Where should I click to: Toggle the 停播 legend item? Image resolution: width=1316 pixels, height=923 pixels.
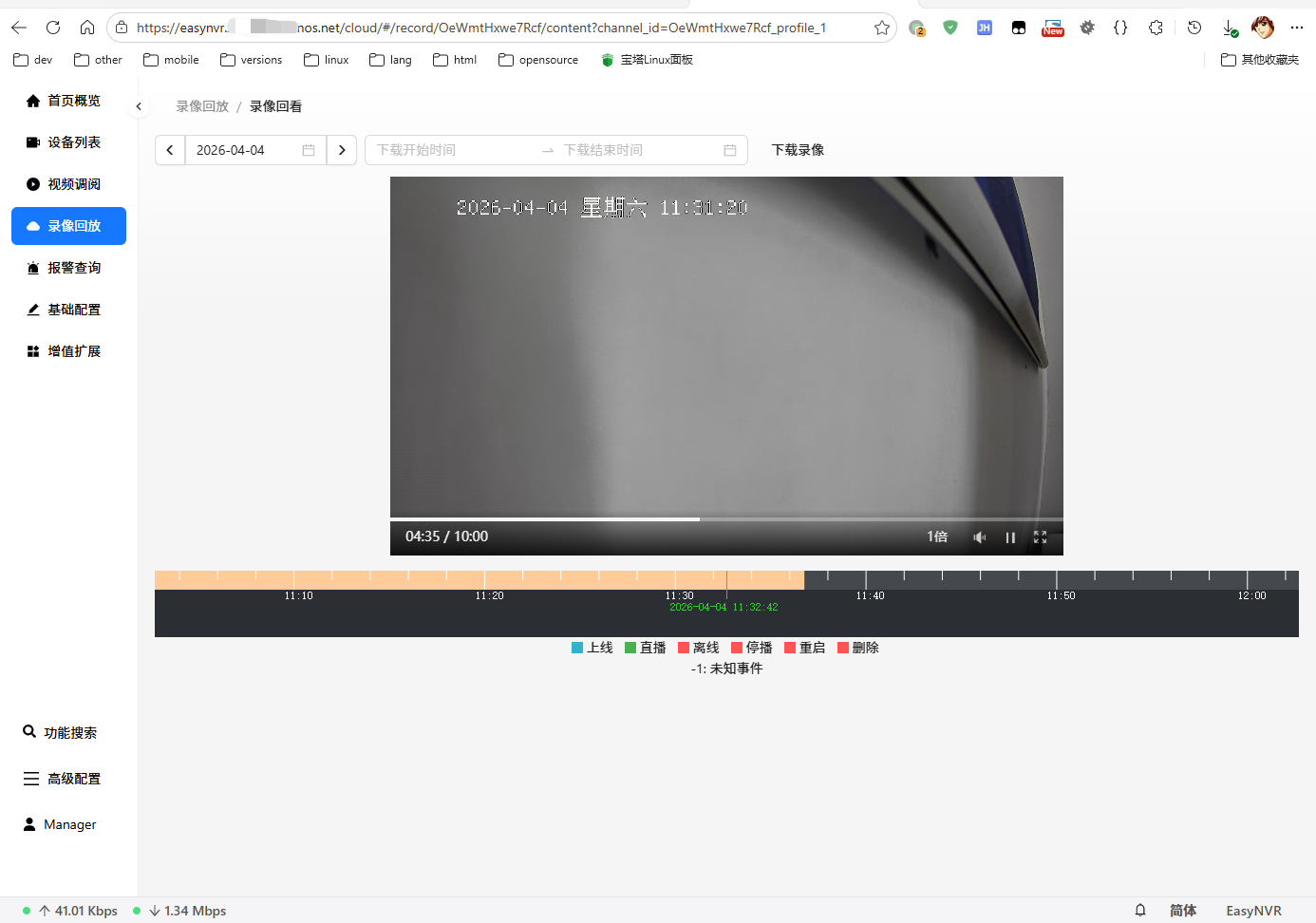click(x=752, y=648)
